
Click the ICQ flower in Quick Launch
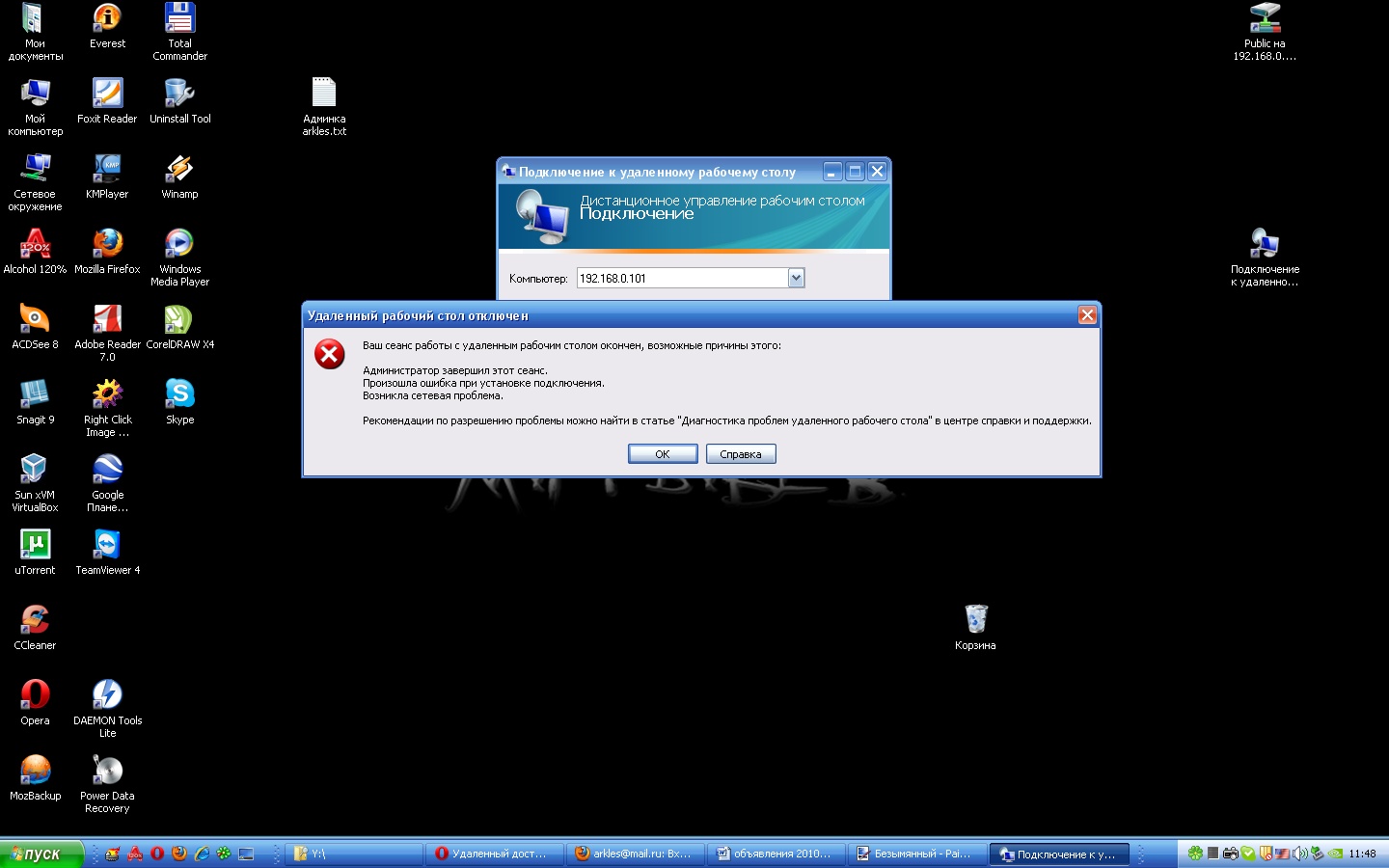pyautogui.click(x=224, y=854)
